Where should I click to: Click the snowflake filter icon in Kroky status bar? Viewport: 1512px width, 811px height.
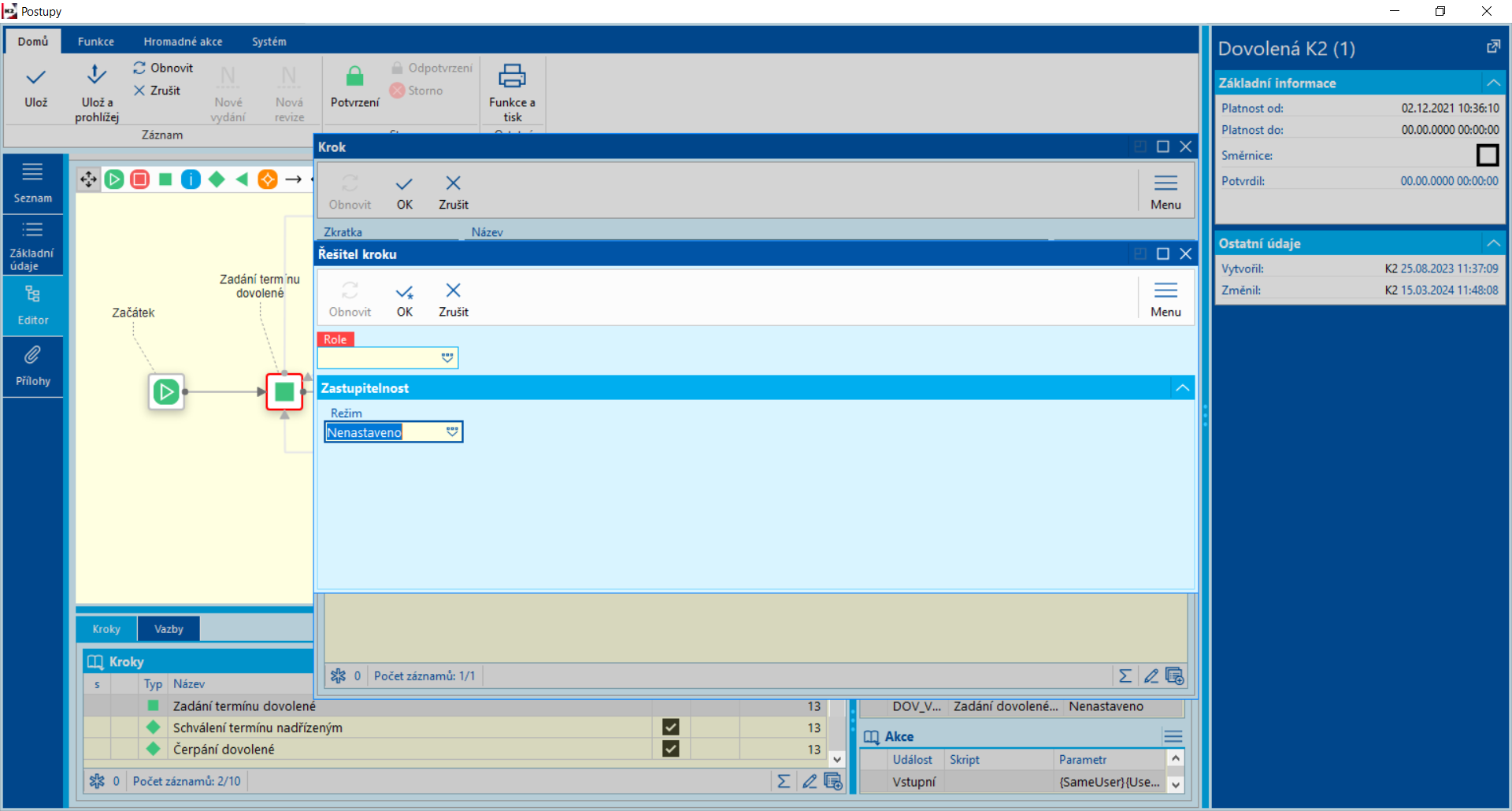coord(97,781)
